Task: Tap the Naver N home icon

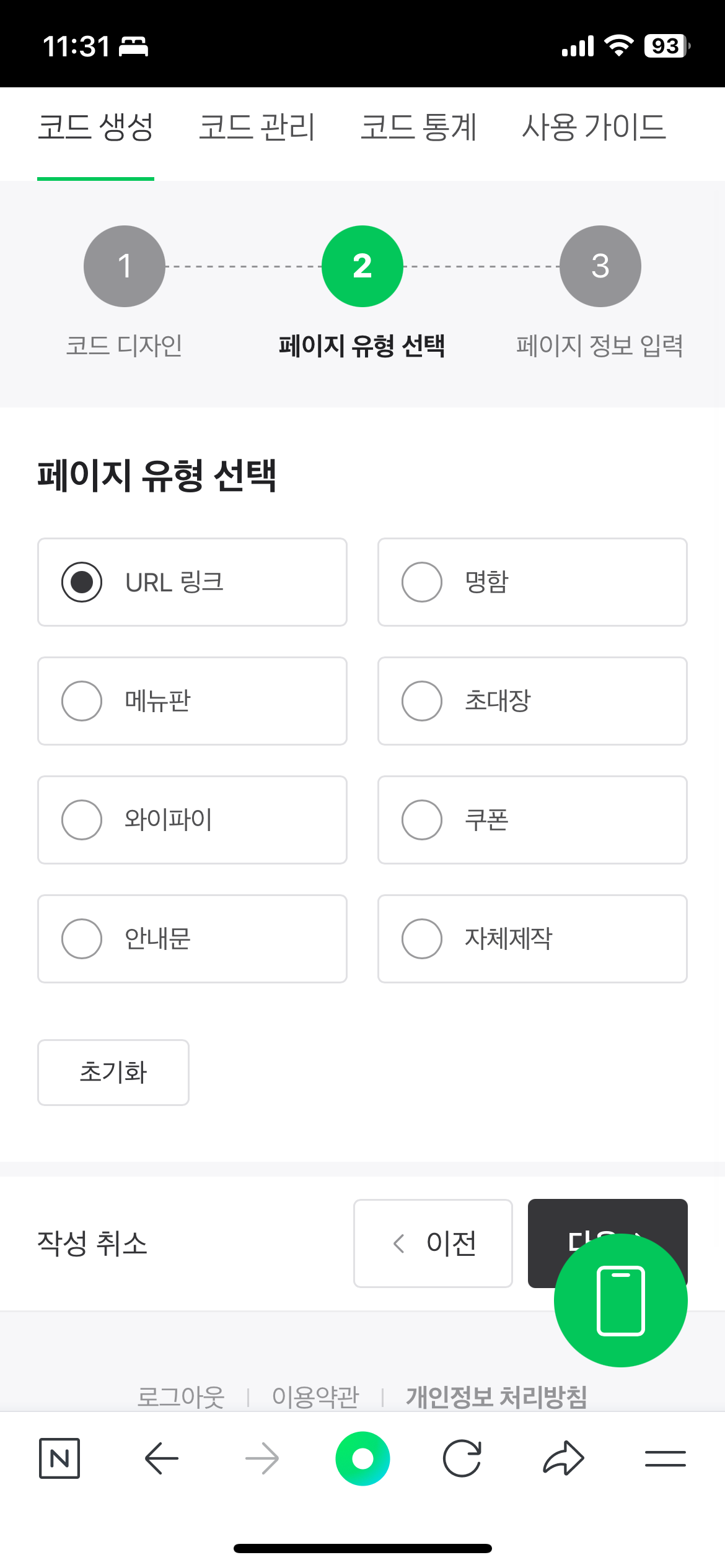Action: click(x=59, y=1458)
